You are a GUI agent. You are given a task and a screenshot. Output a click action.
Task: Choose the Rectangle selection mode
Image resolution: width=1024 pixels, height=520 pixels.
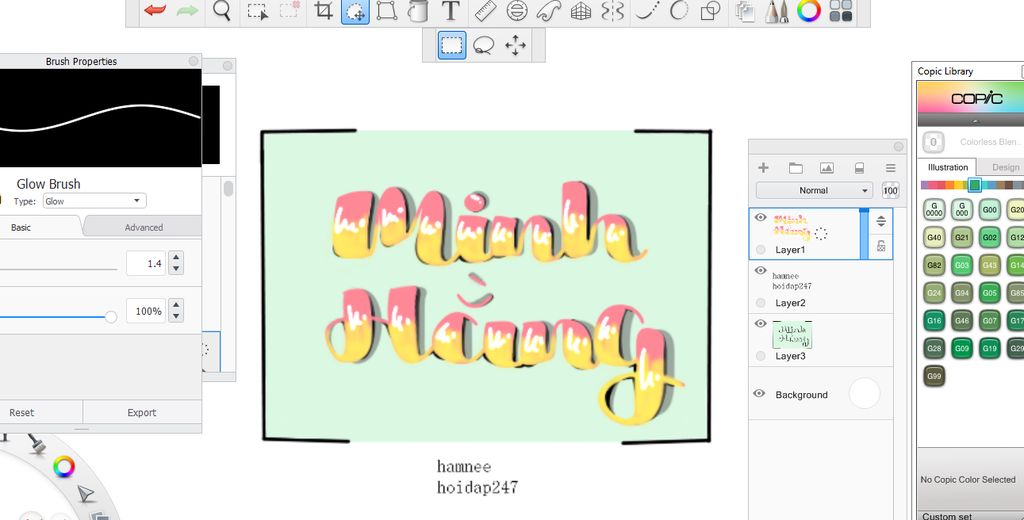tap(452, 45)
